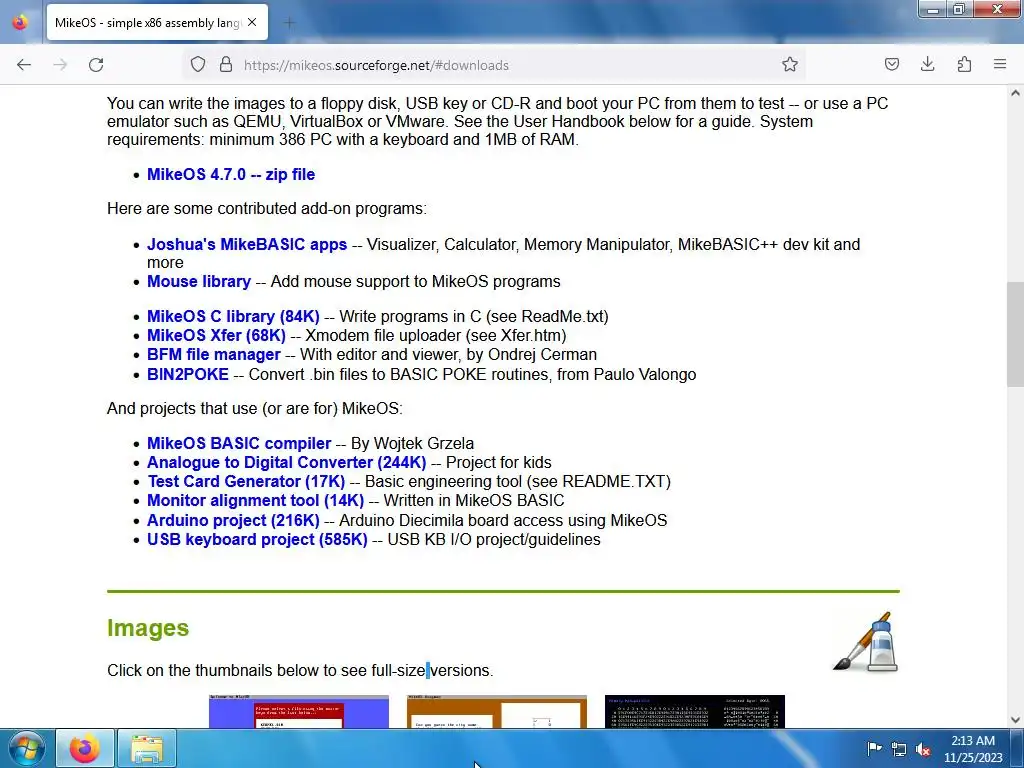Image resolution: width=1024 pixels, height=768 pixels.
Task: Open Action Center flag tray icon
Action: pos(874,749)
